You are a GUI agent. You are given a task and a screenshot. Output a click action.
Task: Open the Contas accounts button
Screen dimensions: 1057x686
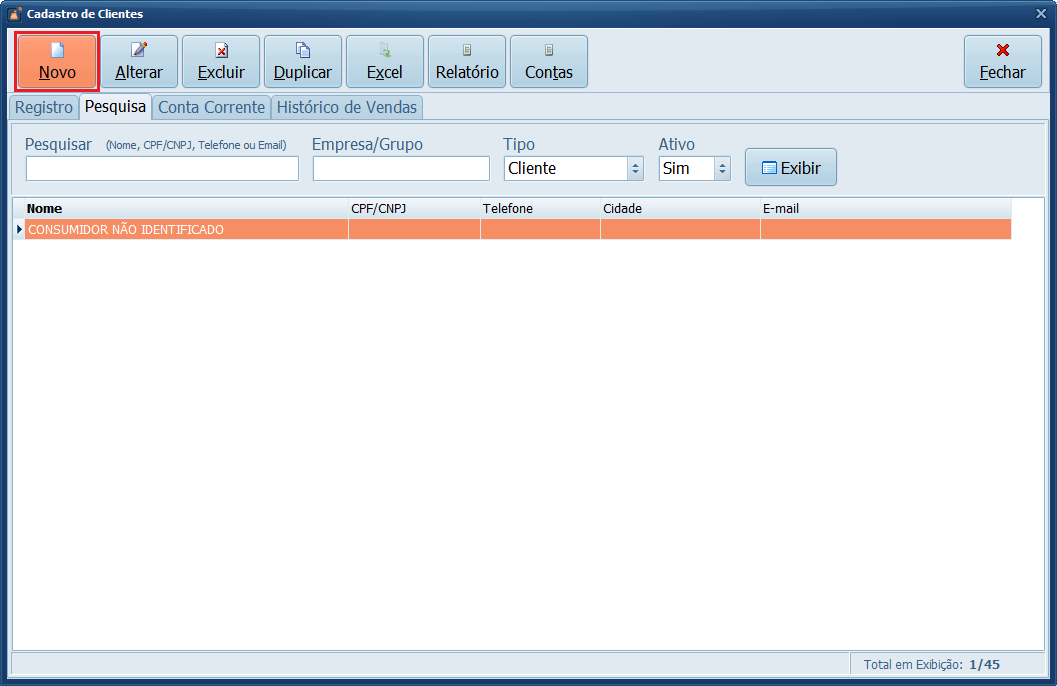[x=549, y=62]
